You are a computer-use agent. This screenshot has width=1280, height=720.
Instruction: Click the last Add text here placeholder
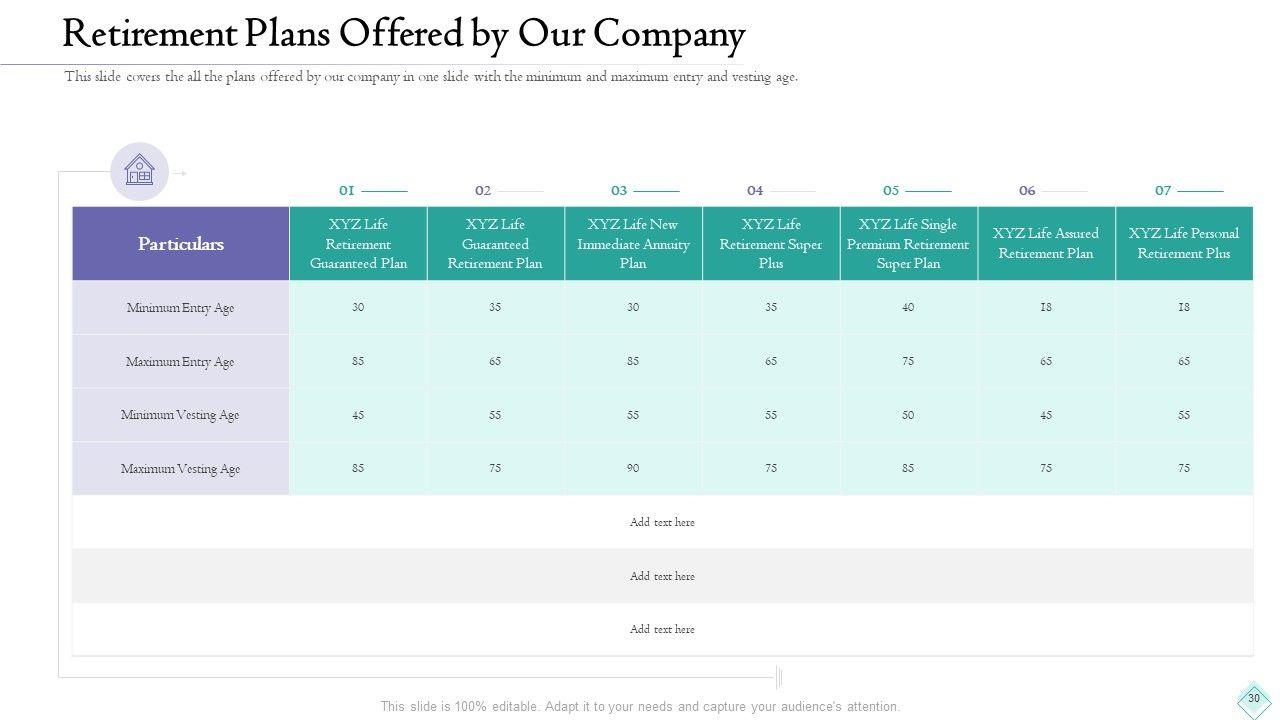click(662, 629)
